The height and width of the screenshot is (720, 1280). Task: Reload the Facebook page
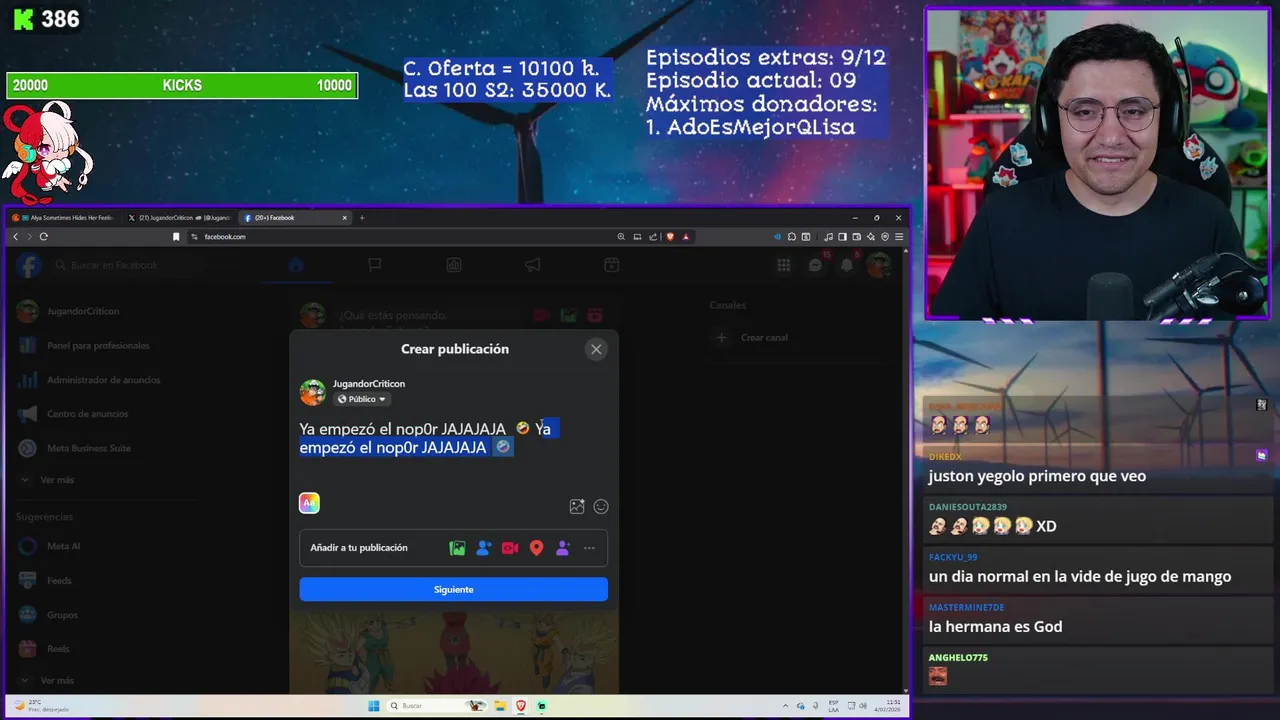click(x=43, y=237)
